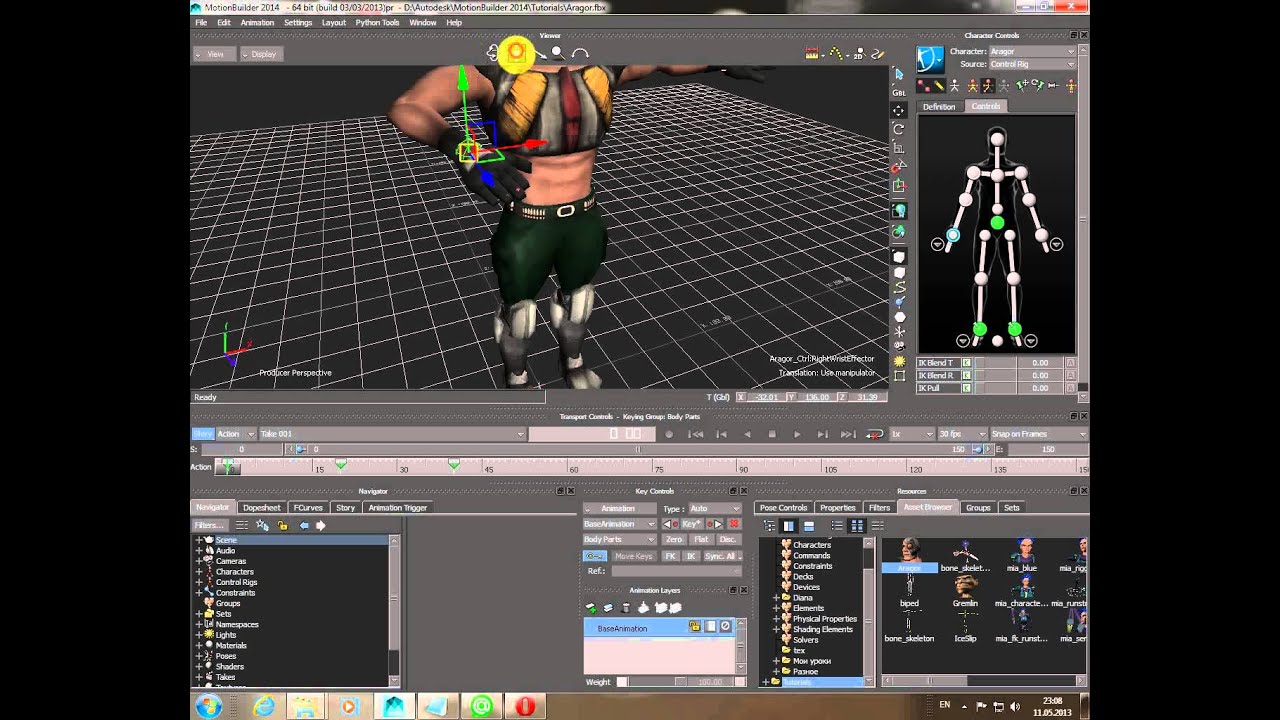Toggle the Story button in Transport Controls
The height and width of the screenshot is (720, 1280).
pyautogui.click(x=203, y=434)
